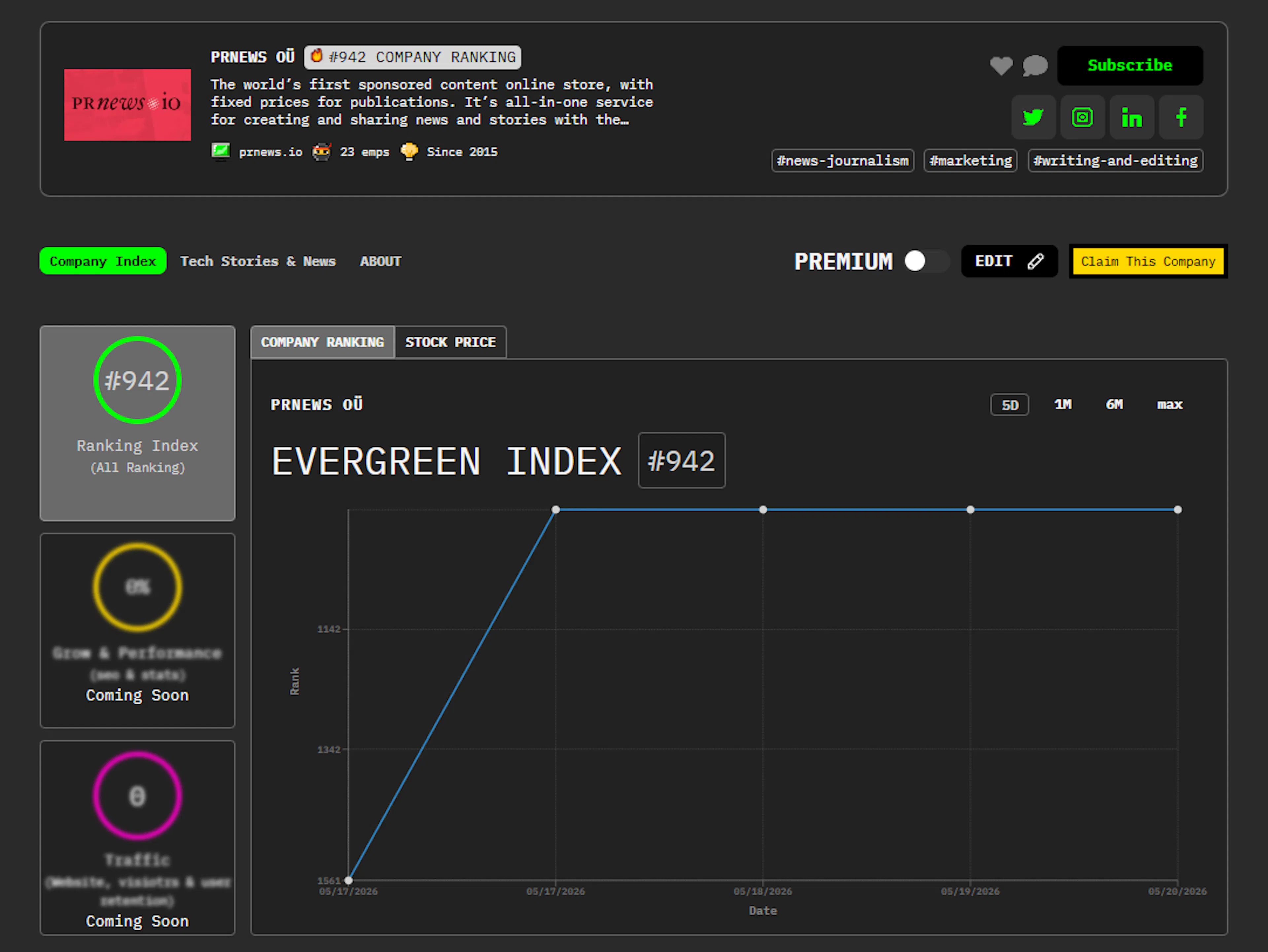The height and width of the screenshot is (952, 1268).
Task: Click the 1342 rank axis label
Action: tap(329, 750)
